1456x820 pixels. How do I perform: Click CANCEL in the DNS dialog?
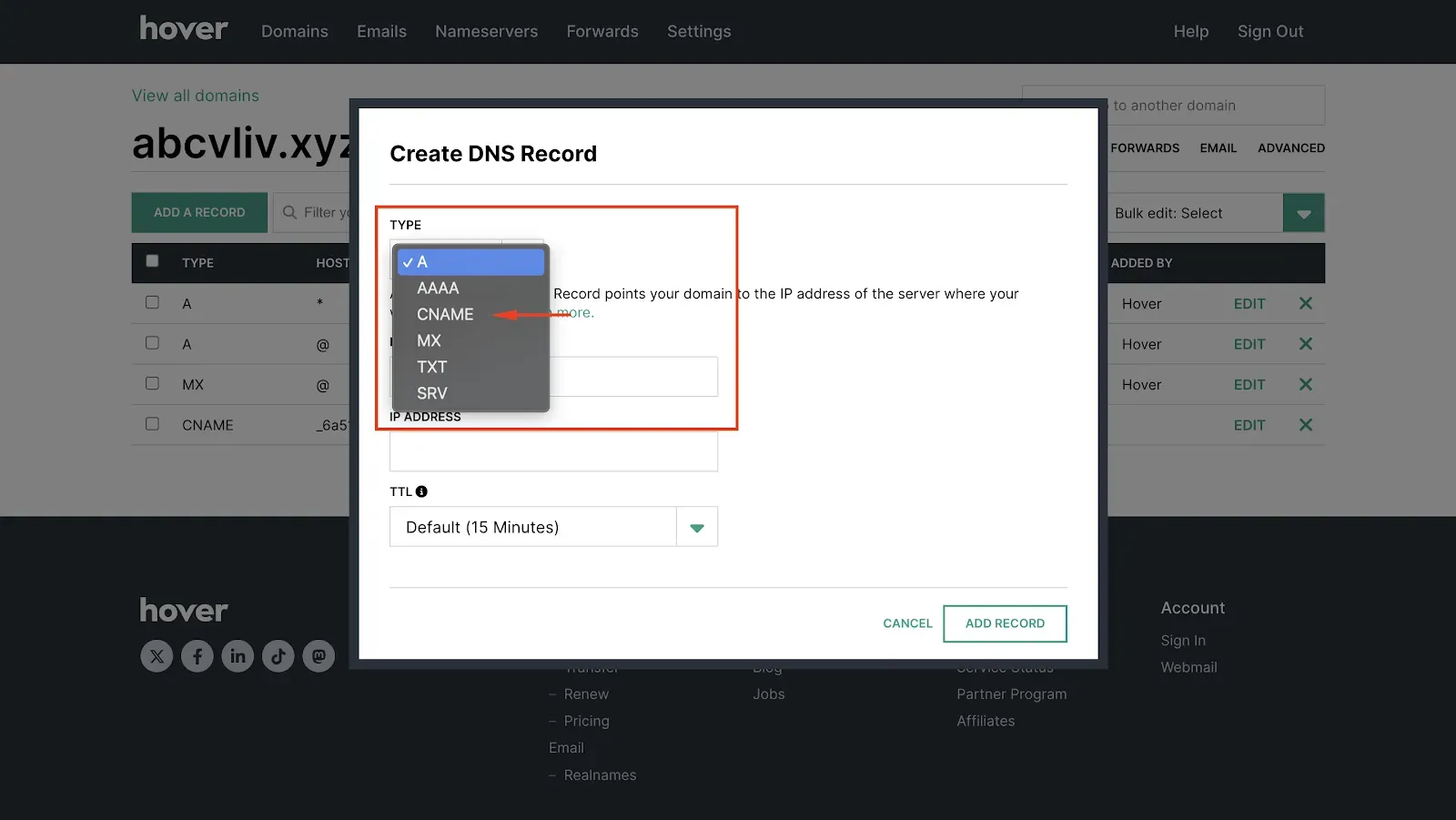pos(907,623)
